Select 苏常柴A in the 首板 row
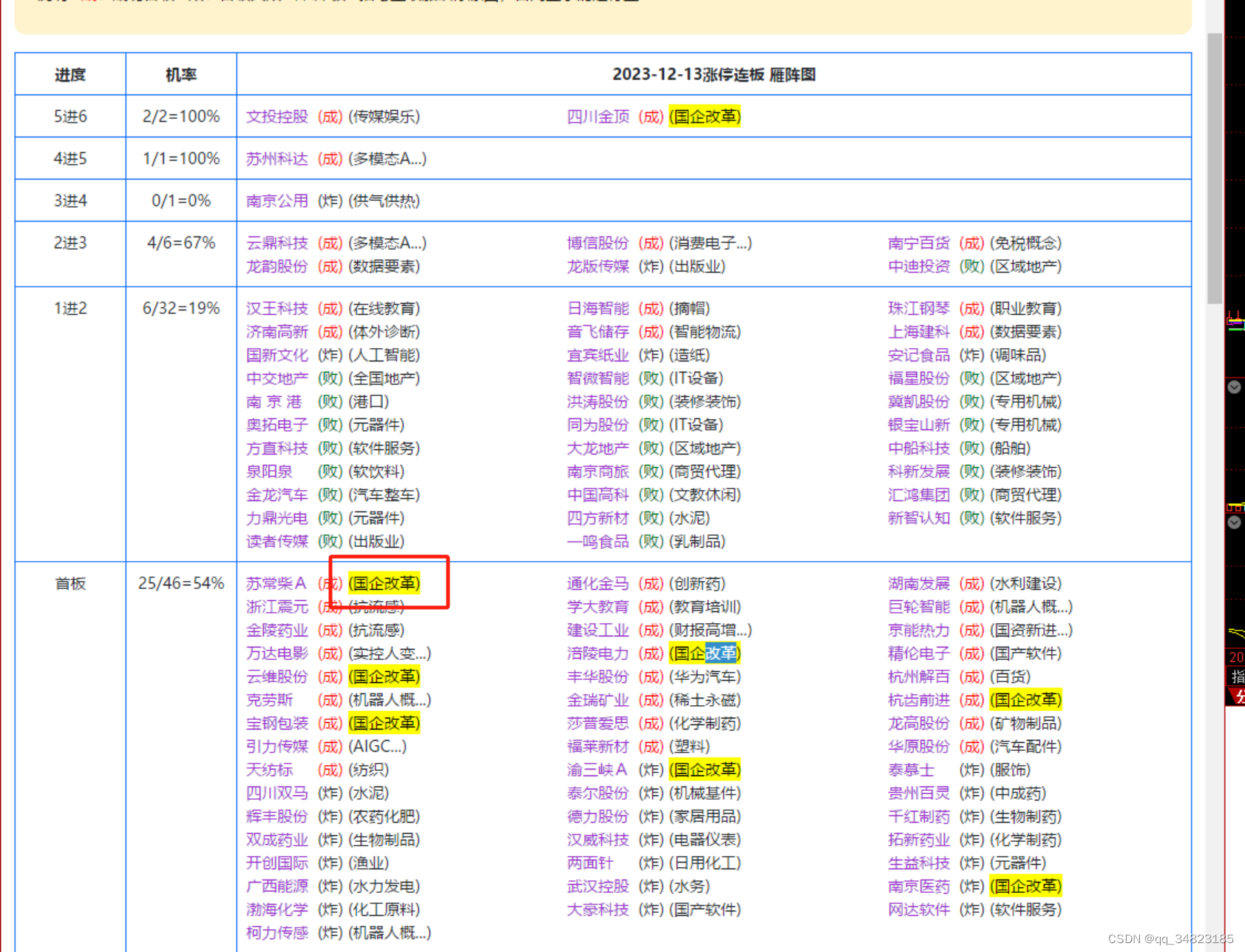This screenshot has width=1245, height=952. click(x=276, y=583)
